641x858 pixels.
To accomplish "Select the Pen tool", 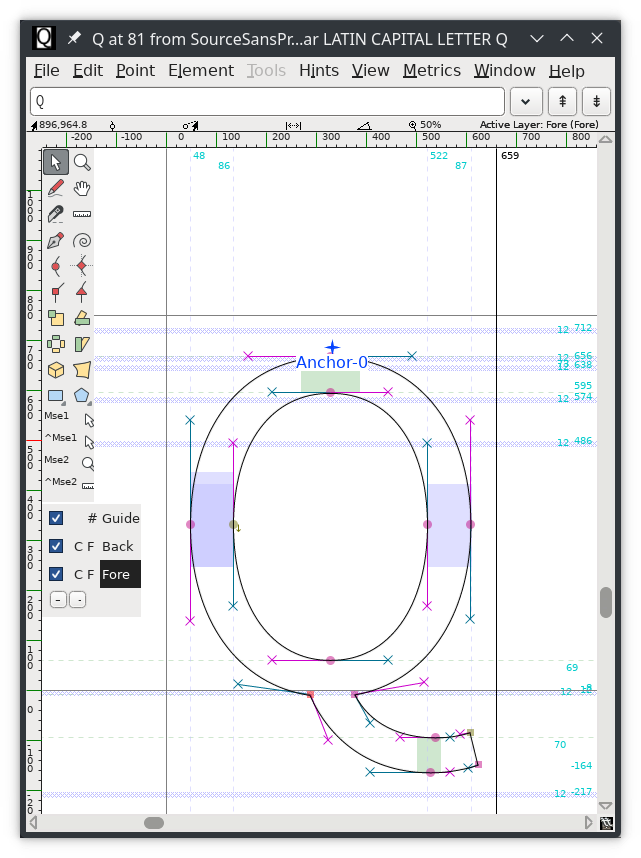I will [x=56, y=240].
